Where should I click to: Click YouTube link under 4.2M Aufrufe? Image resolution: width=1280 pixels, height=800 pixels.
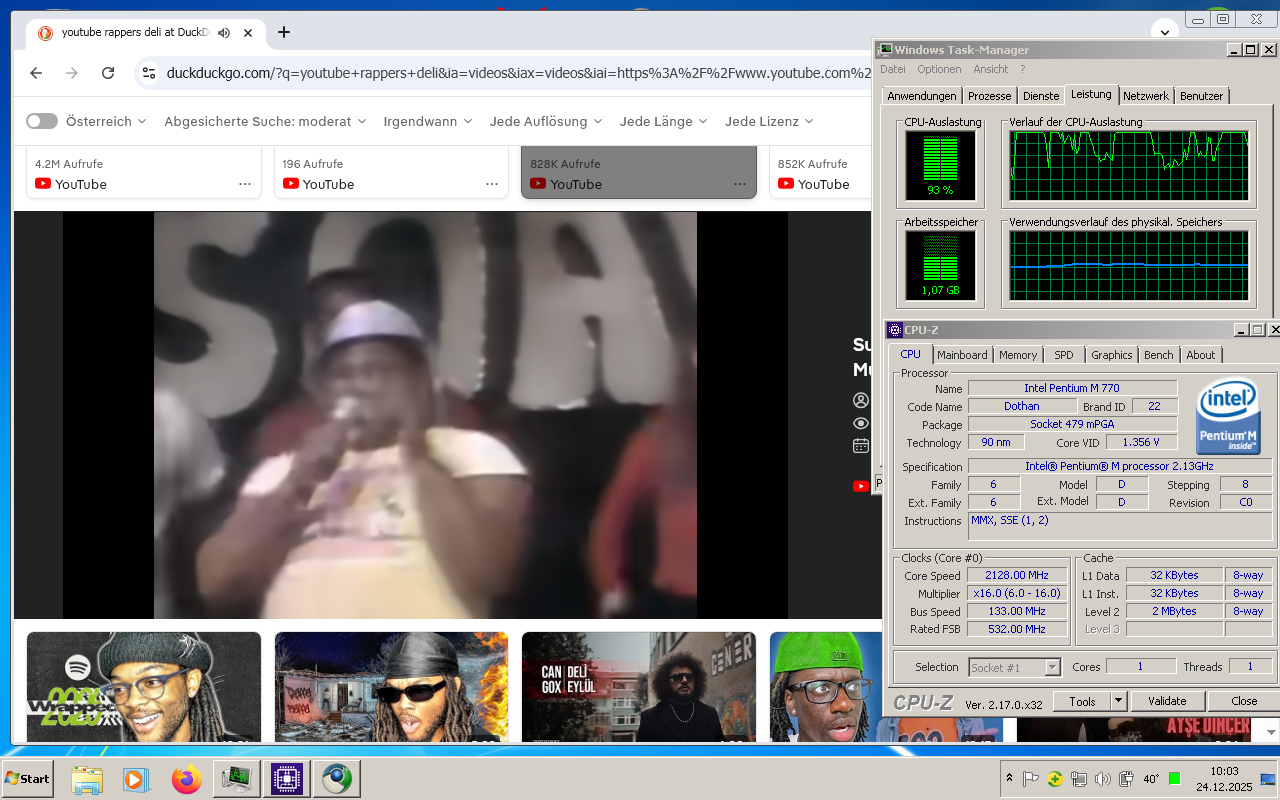coord(71,184)
